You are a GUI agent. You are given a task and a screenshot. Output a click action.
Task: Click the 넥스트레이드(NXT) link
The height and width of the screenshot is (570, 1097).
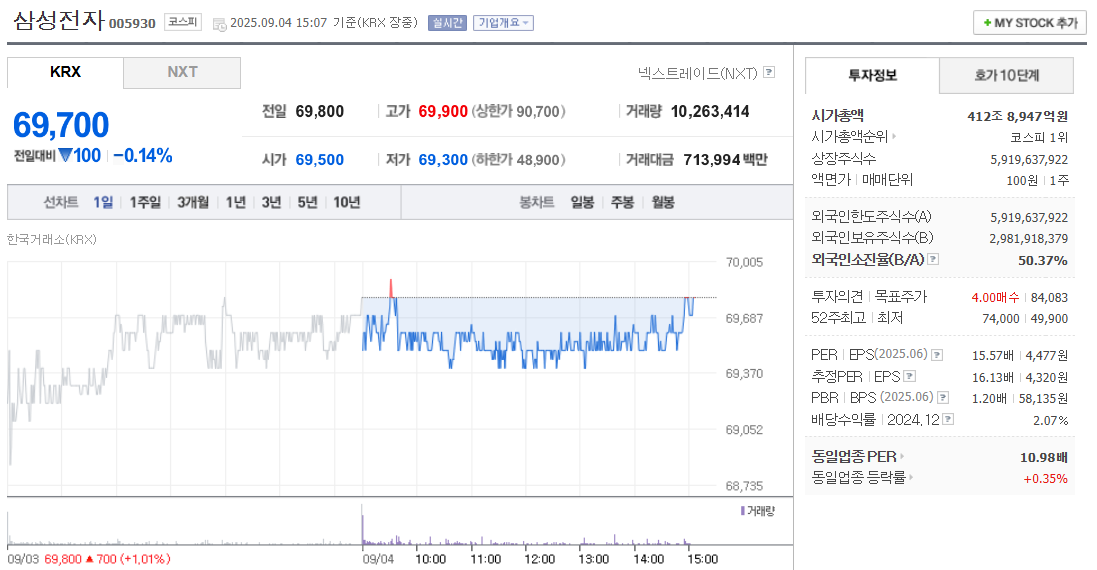click(697, 73)
